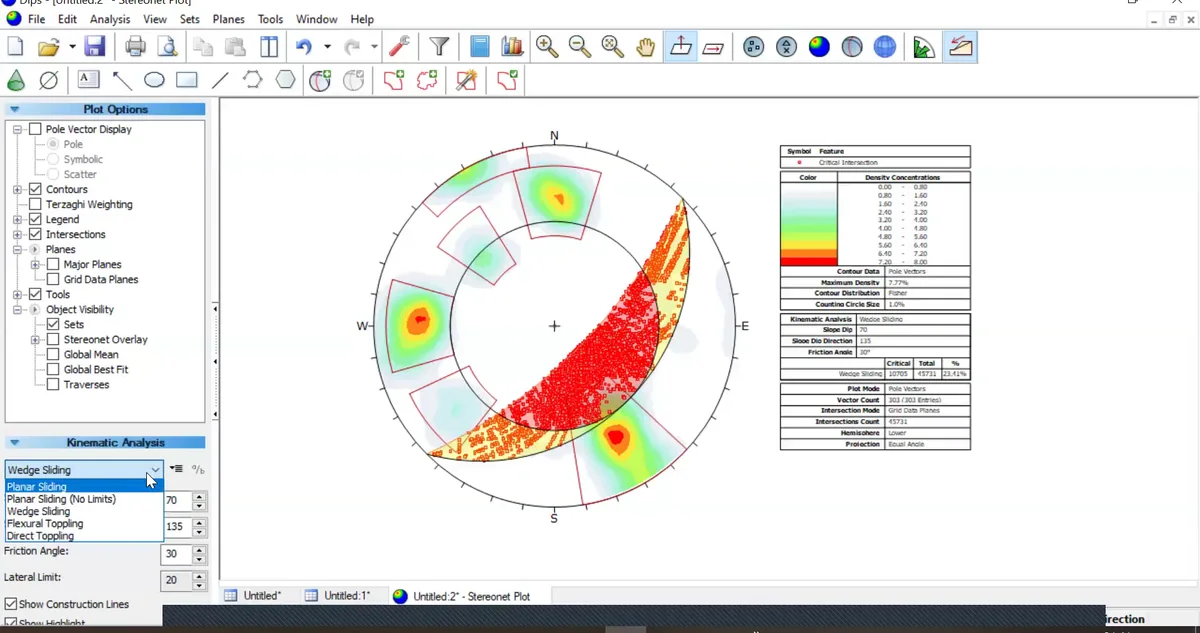
Task: Open the chart icon in toolbar
Action: point(512,46)
